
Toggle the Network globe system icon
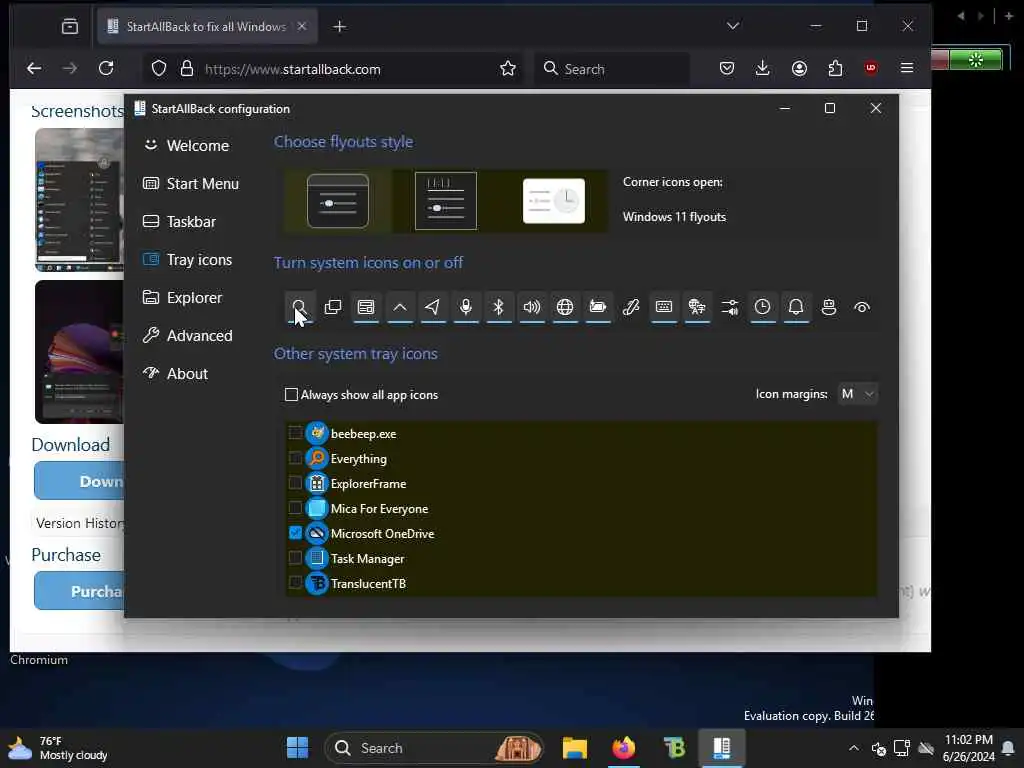[x=565, y=307]
